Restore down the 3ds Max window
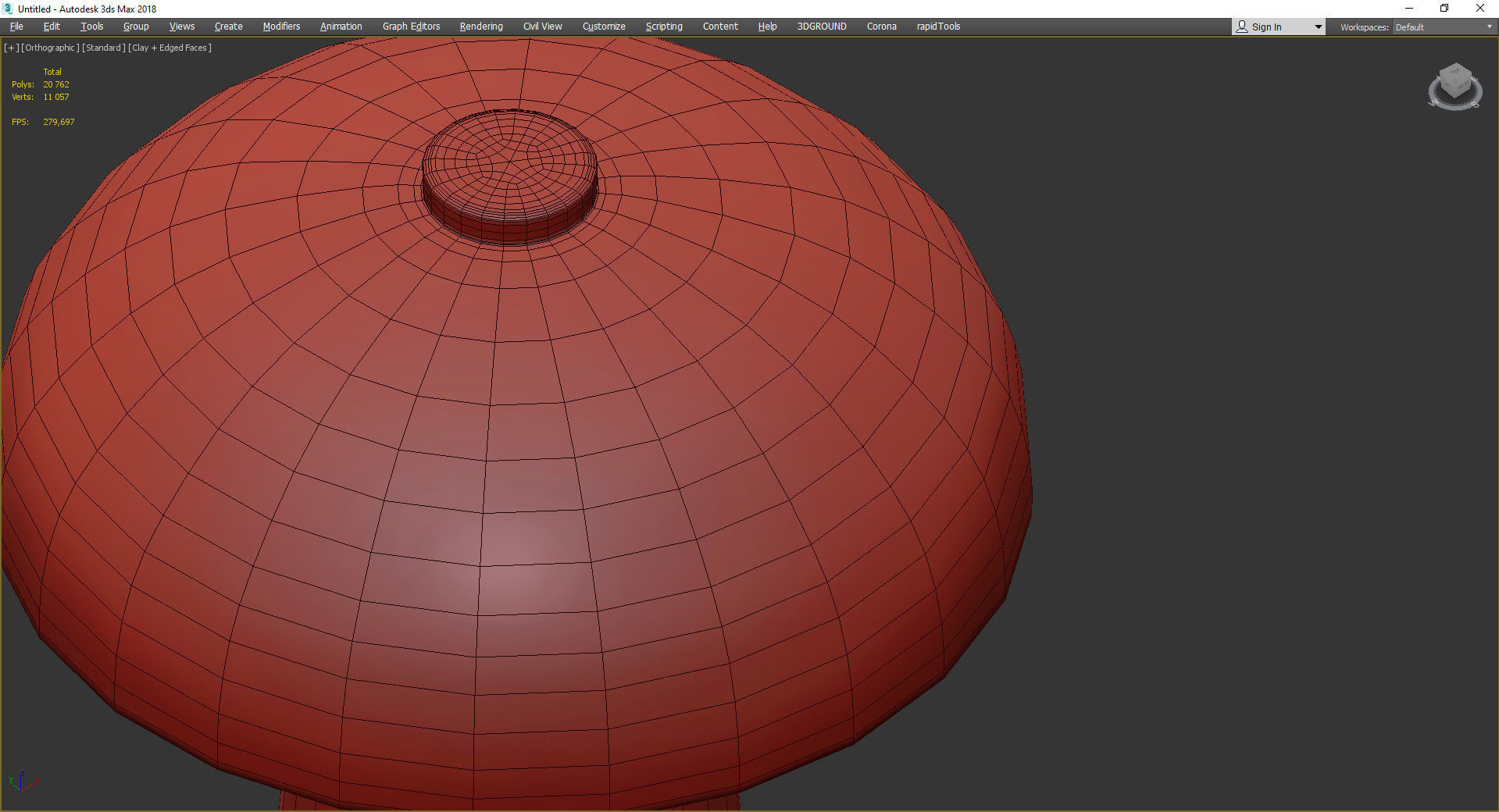 pyautogui.click(x=1444, y=9)
